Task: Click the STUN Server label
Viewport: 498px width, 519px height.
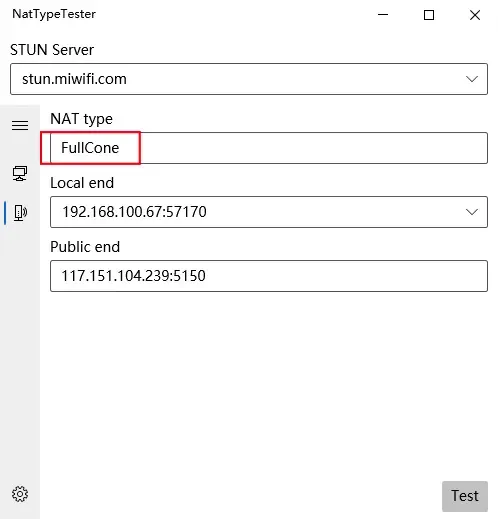Action: pos(52,50)
